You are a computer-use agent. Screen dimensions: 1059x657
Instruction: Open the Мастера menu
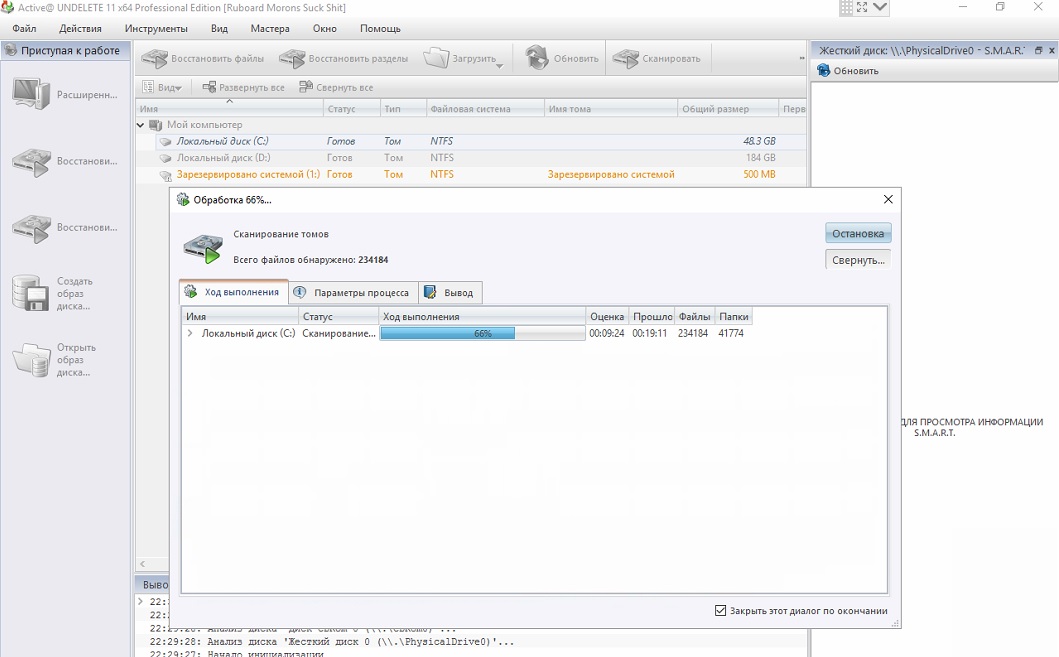[x=270, y=28]
